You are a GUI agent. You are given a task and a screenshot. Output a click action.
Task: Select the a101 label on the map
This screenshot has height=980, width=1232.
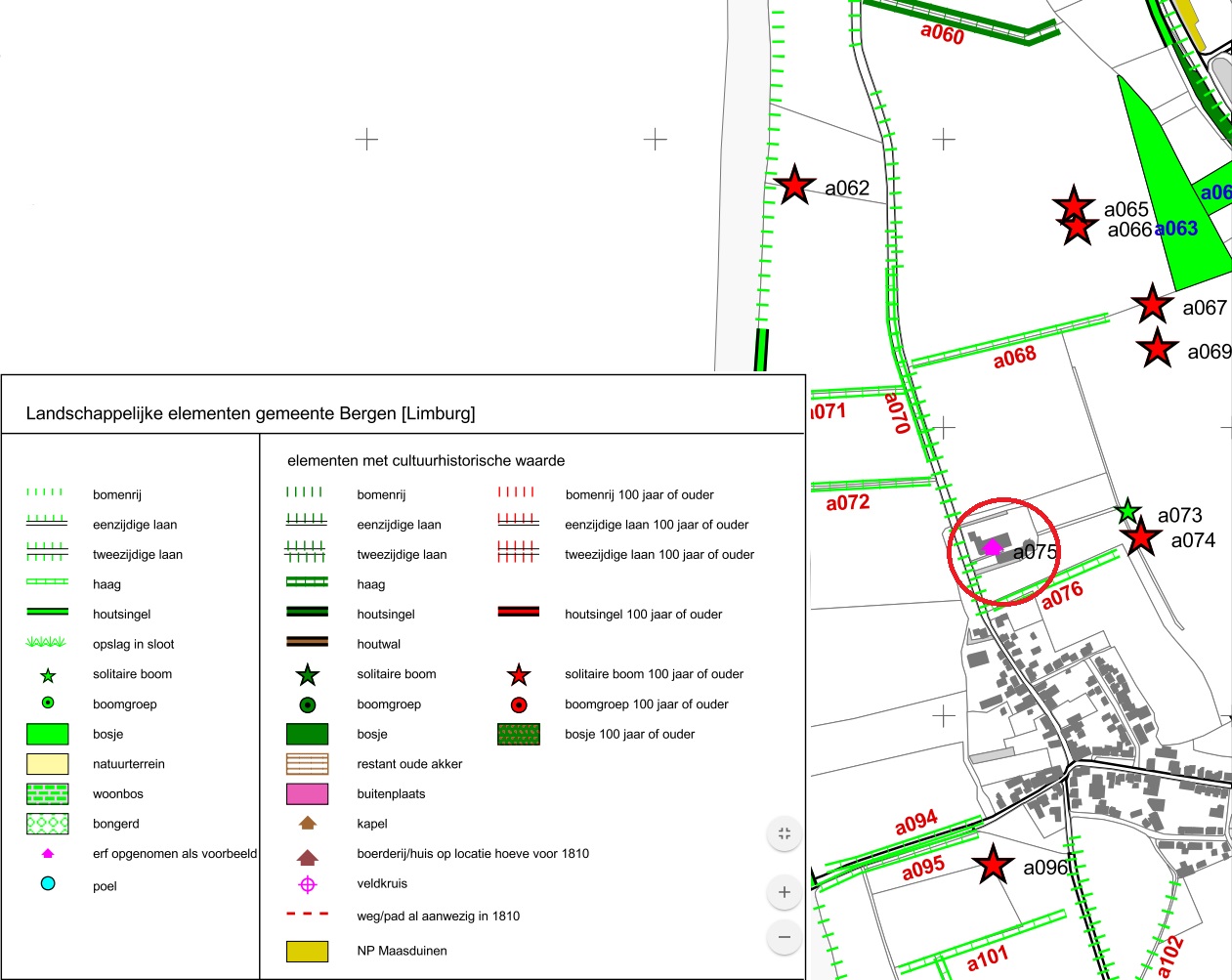click(x=988, y=958)
